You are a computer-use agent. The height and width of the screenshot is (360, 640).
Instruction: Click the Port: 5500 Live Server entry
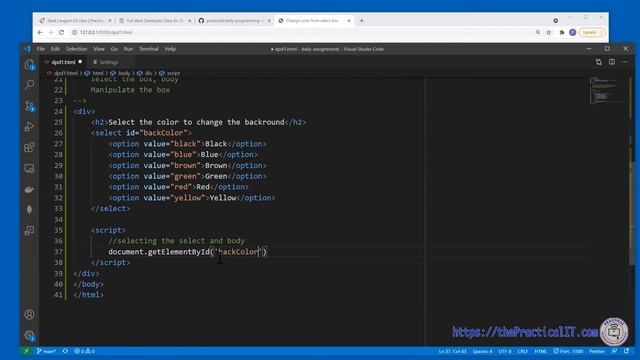pyautogui.click(x=568, y=351)
